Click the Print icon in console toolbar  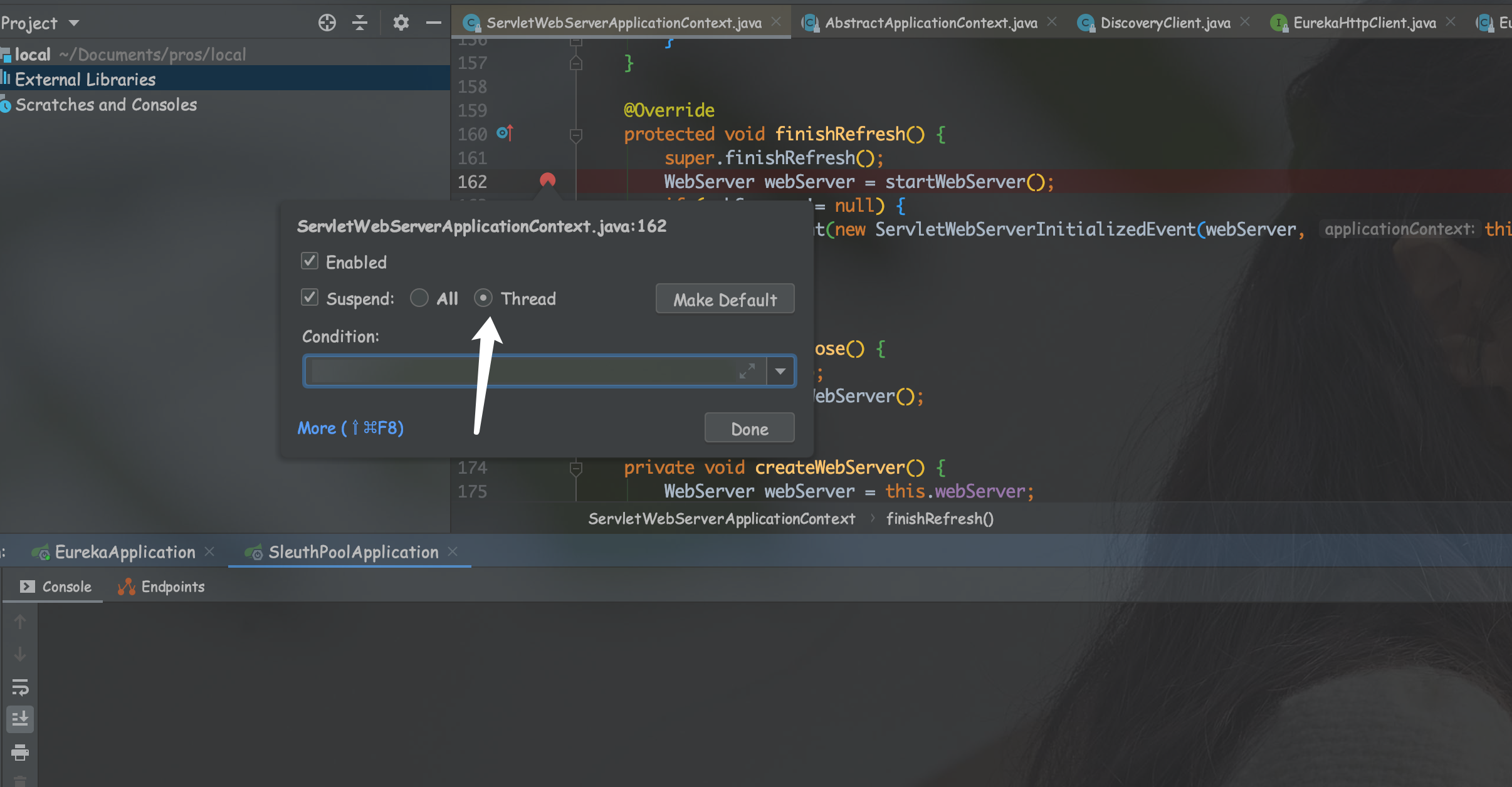(x=20, y=753)
